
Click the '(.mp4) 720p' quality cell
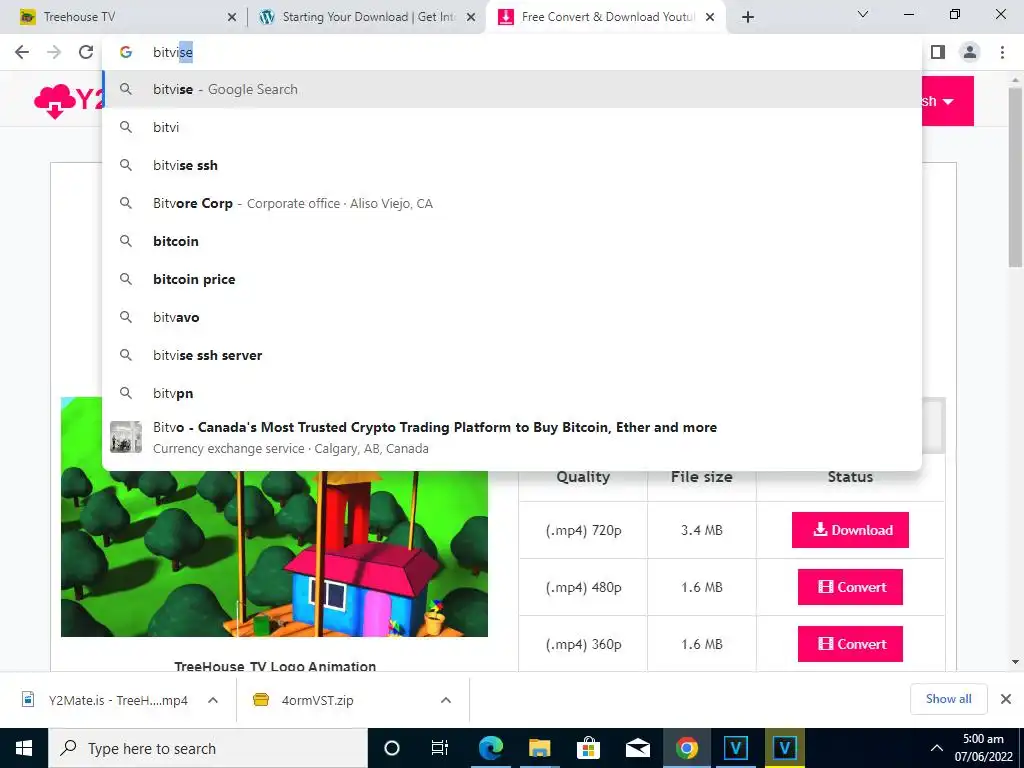point(583,530)
